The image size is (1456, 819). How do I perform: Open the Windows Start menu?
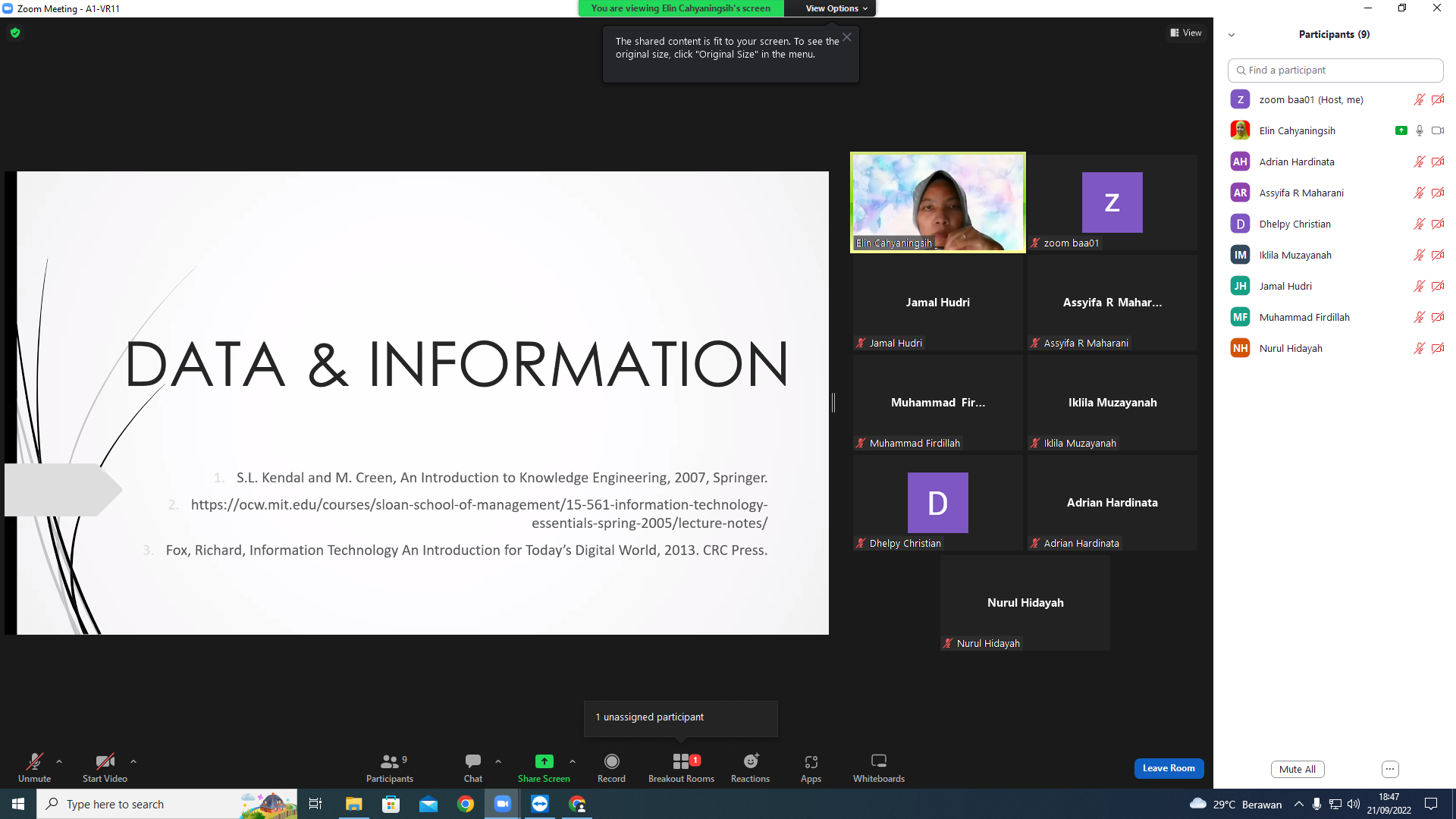click(x=18, y=804)
